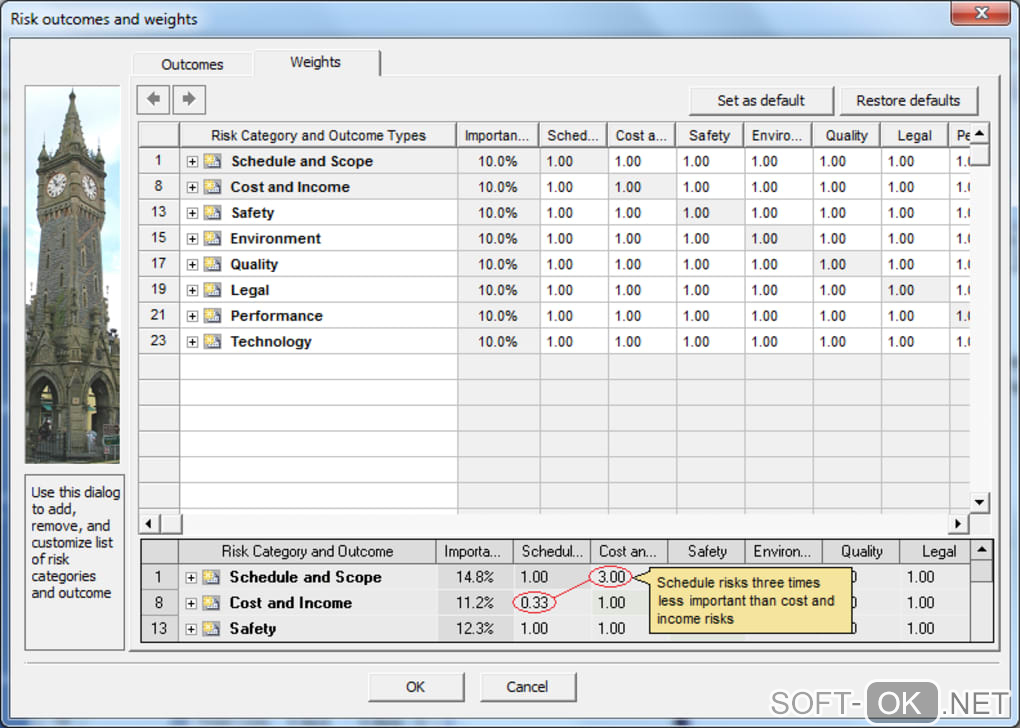Click the 12.3% importance cell
This screenshot has width=1020, height=728.
click(x=475, y=628)
